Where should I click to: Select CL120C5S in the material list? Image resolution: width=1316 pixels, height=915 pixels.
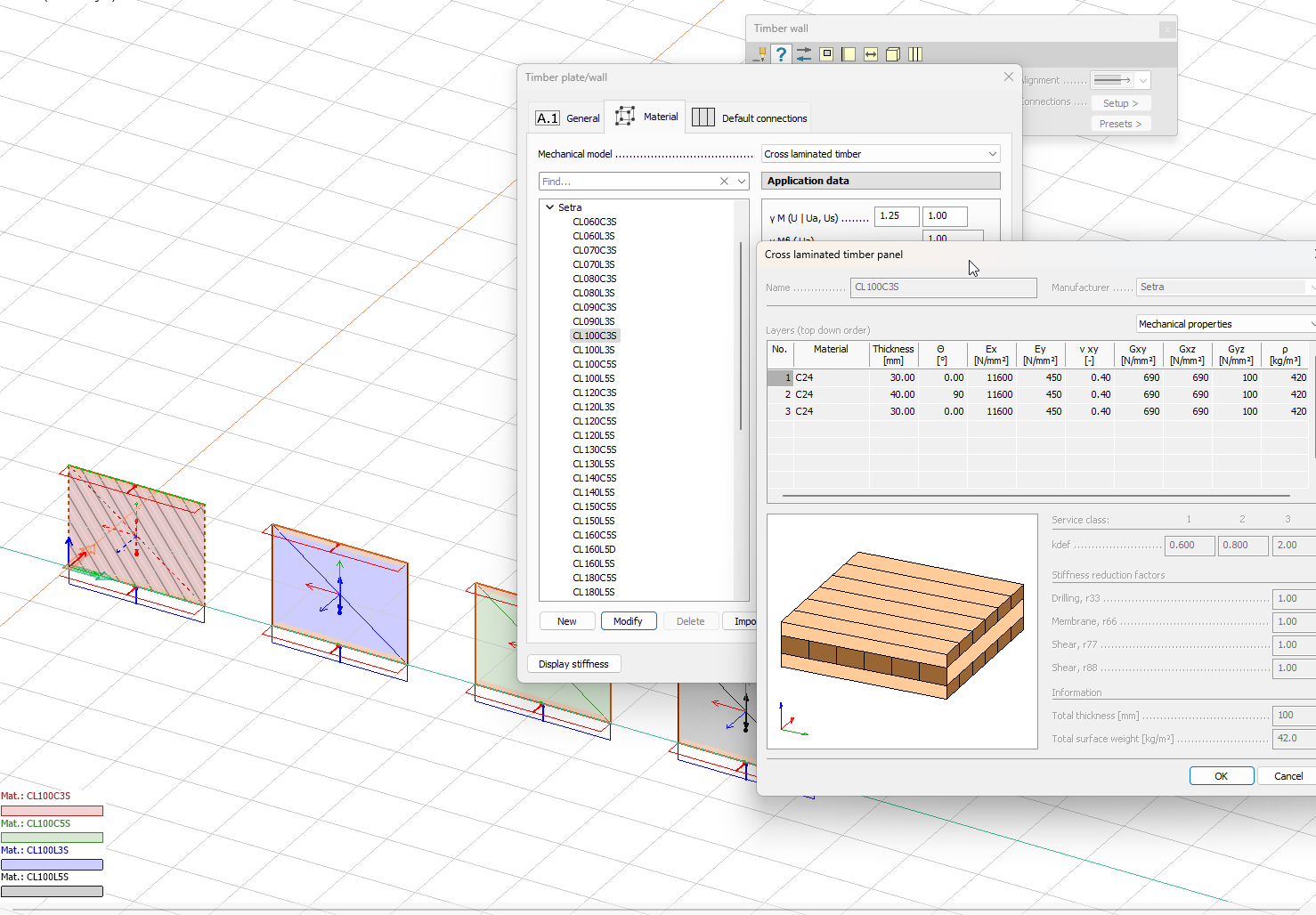tap(594, 421)
